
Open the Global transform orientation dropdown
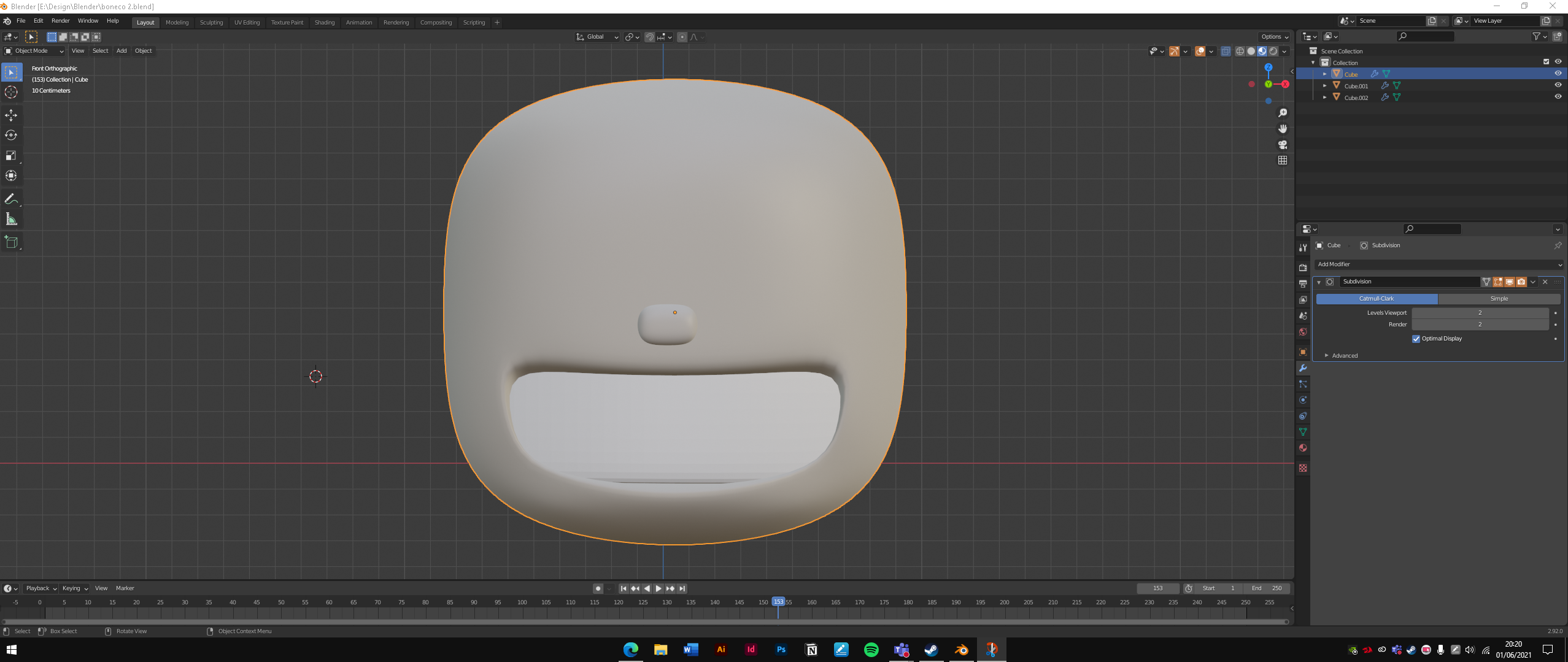click(x=597, y=37)
